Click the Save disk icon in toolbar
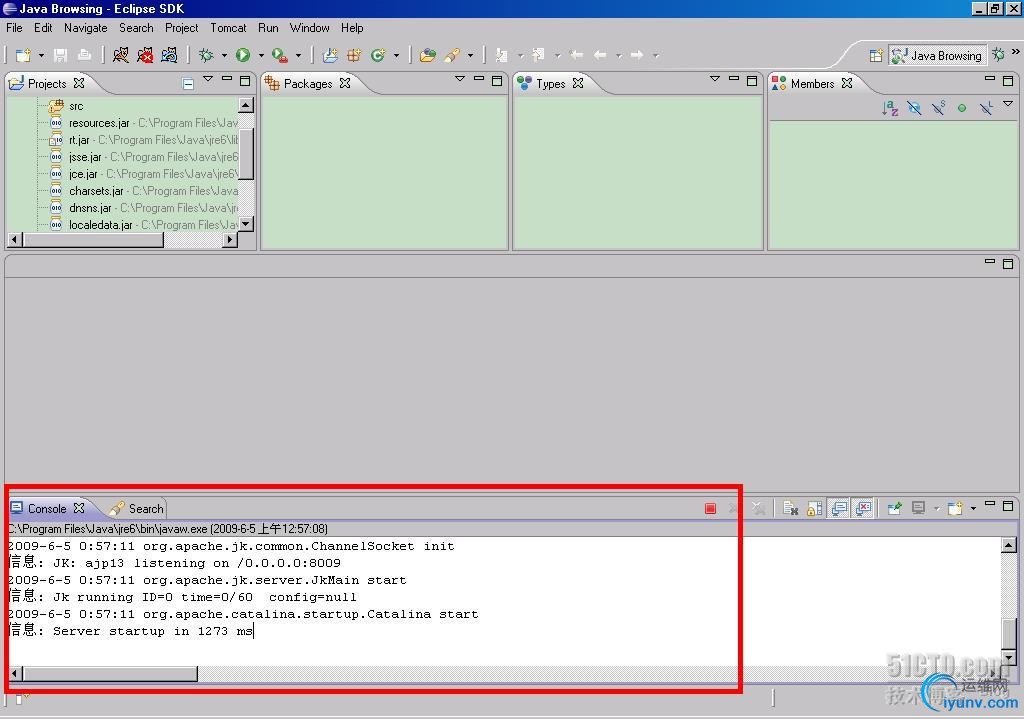 click(61, 56)
